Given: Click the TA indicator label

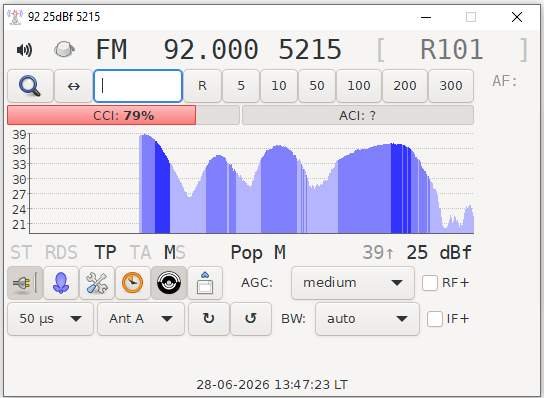Looking at the screenshot, I should pyautogui.click(x=140, y=252).
